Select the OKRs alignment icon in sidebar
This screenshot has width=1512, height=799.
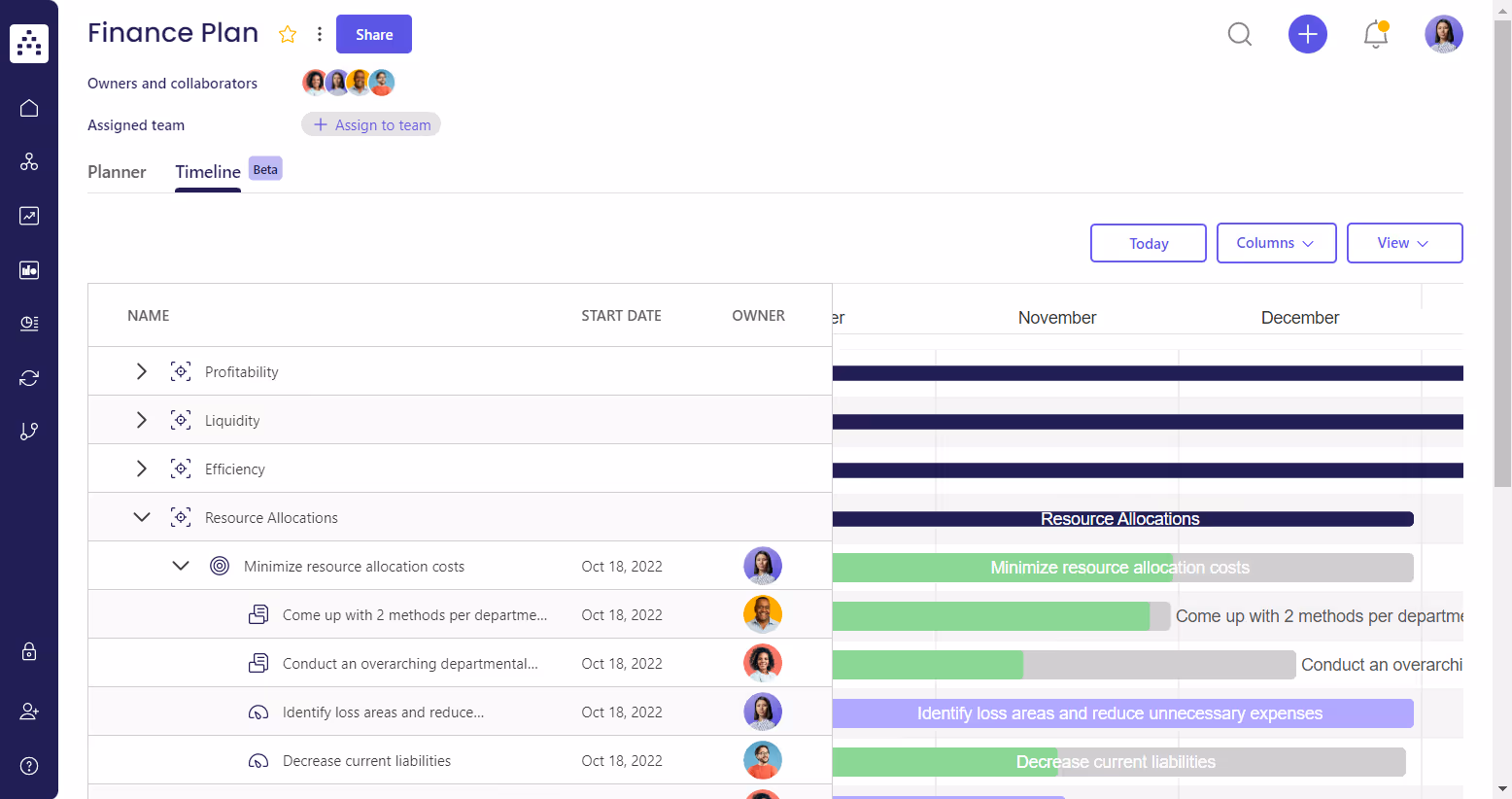28,161
